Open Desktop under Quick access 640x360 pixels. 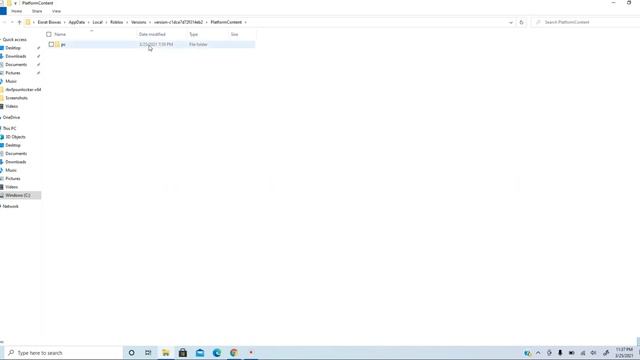pos(13,48)
